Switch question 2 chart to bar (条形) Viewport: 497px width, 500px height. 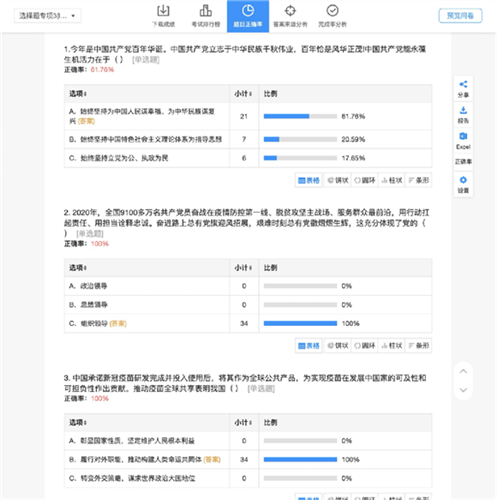coord(418,346)
